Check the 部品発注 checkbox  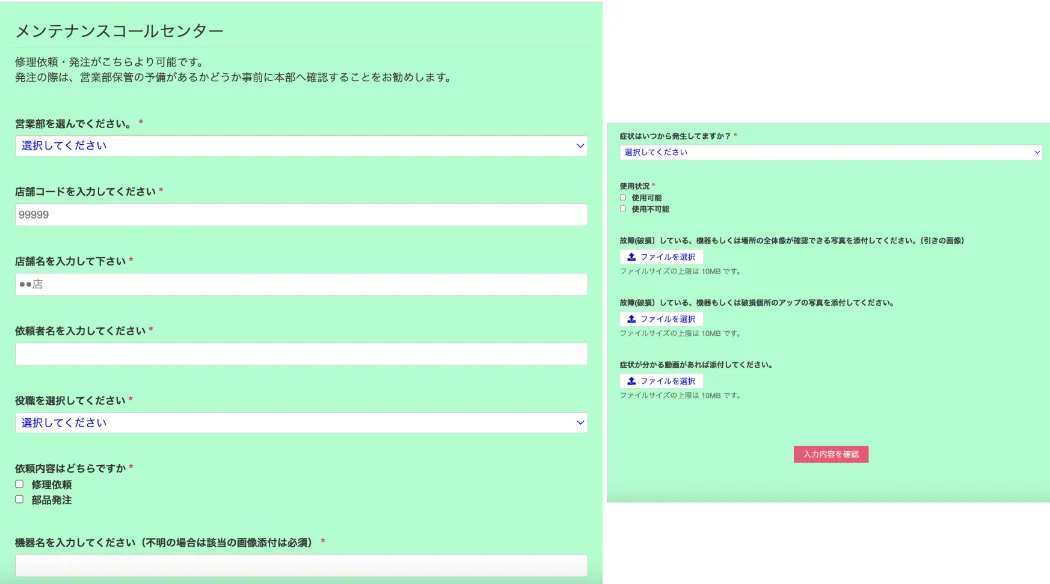(19, 499)
